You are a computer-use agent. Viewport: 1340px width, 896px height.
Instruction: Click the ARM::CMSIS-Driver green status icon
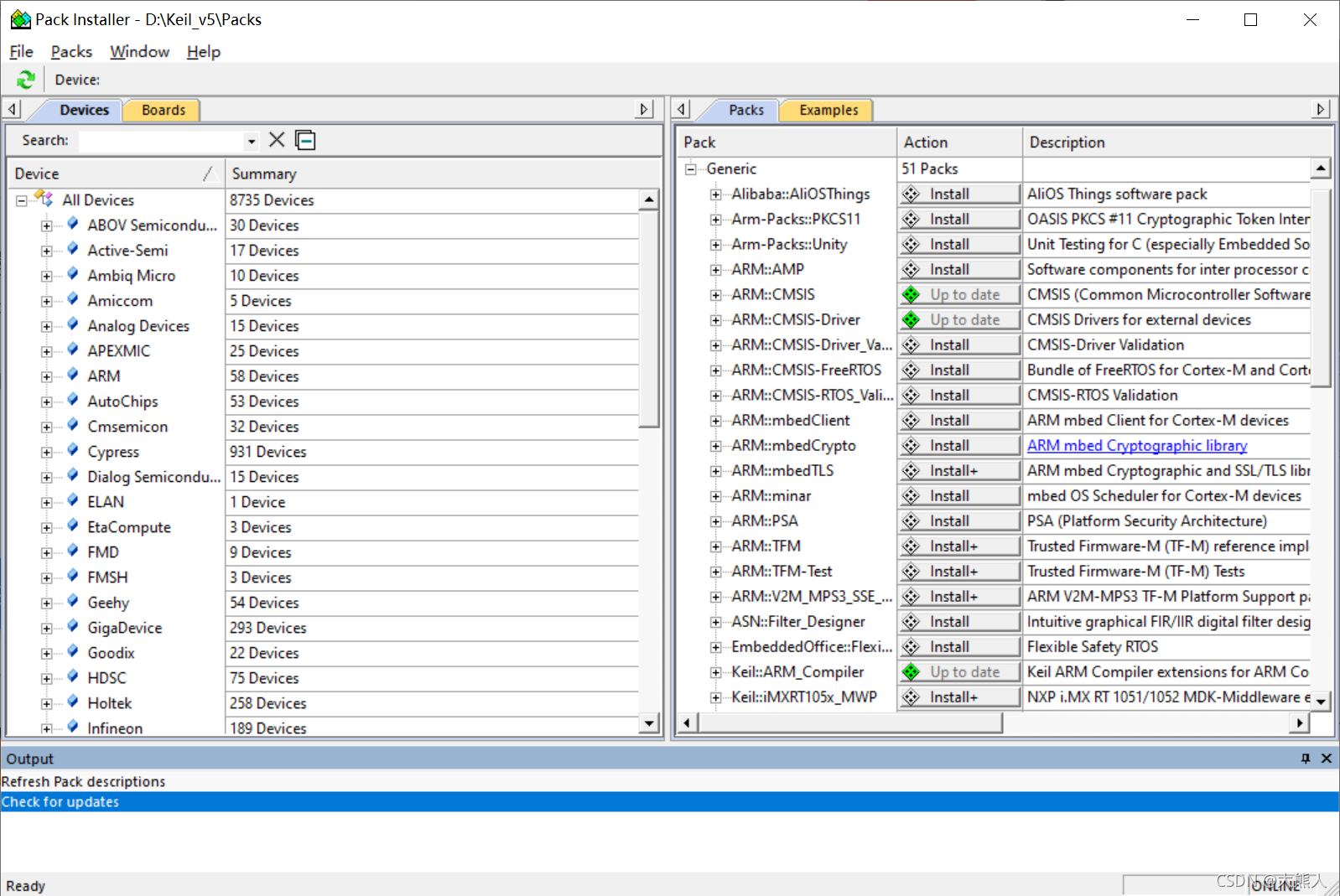pos(912,319)
